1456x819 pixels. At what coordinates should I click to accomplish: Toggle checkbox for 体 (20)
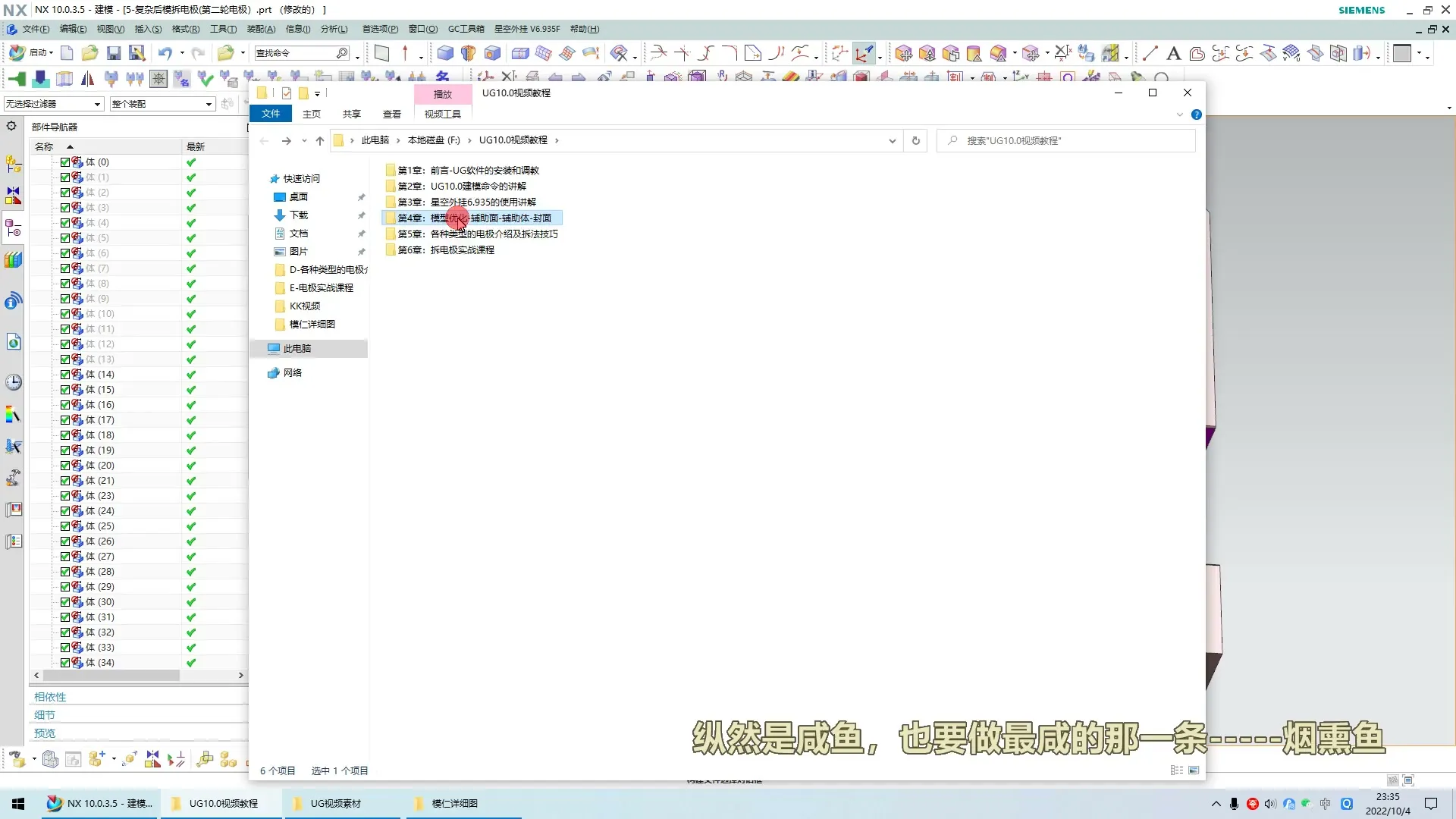click(x=65, y=466)
